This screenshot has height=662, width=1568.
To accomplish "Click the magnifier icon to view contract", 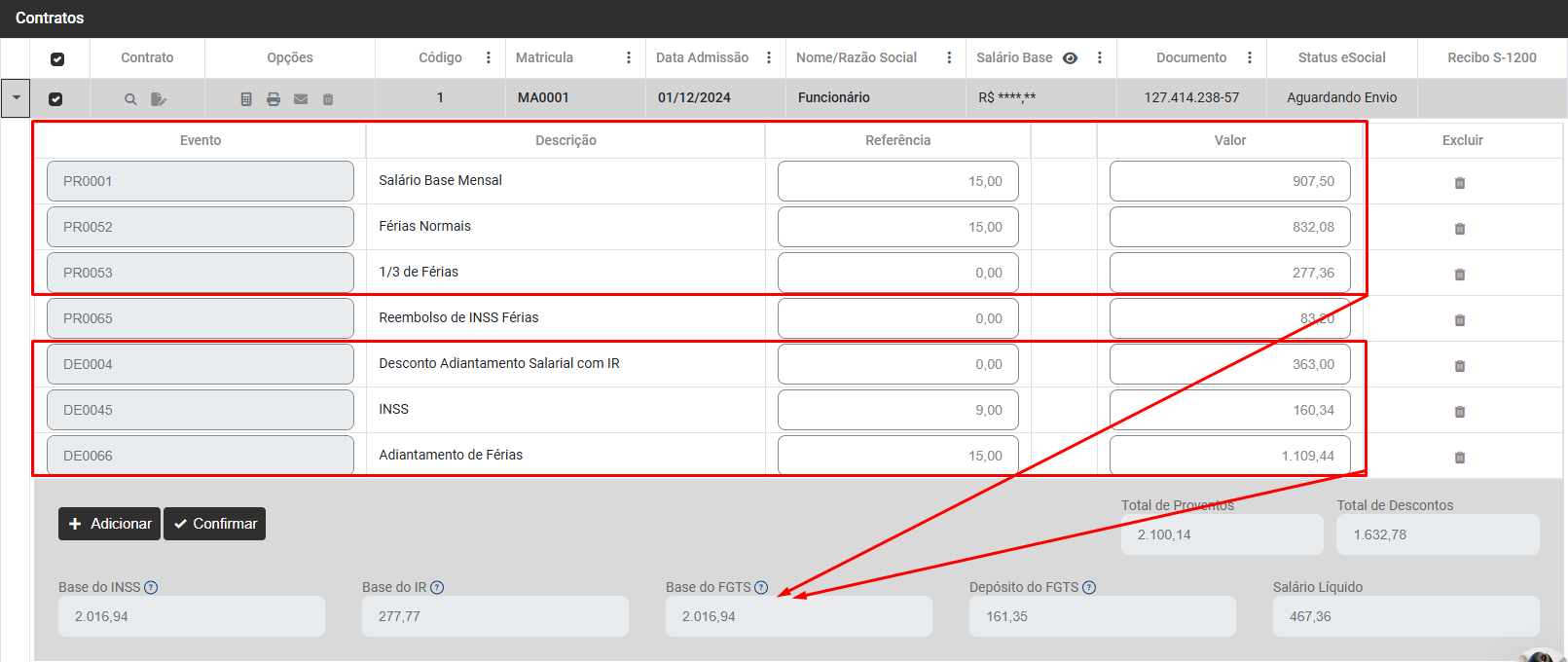I will pos(130,99).
